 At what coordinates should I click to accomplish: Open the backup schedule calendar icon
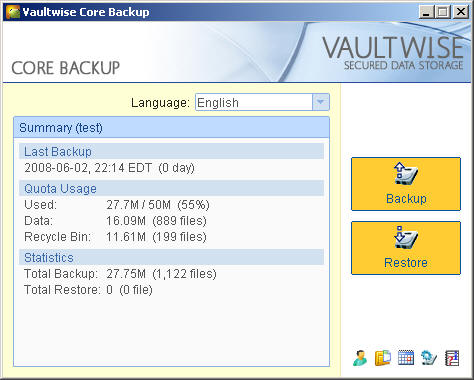click(x=406, y=358)
